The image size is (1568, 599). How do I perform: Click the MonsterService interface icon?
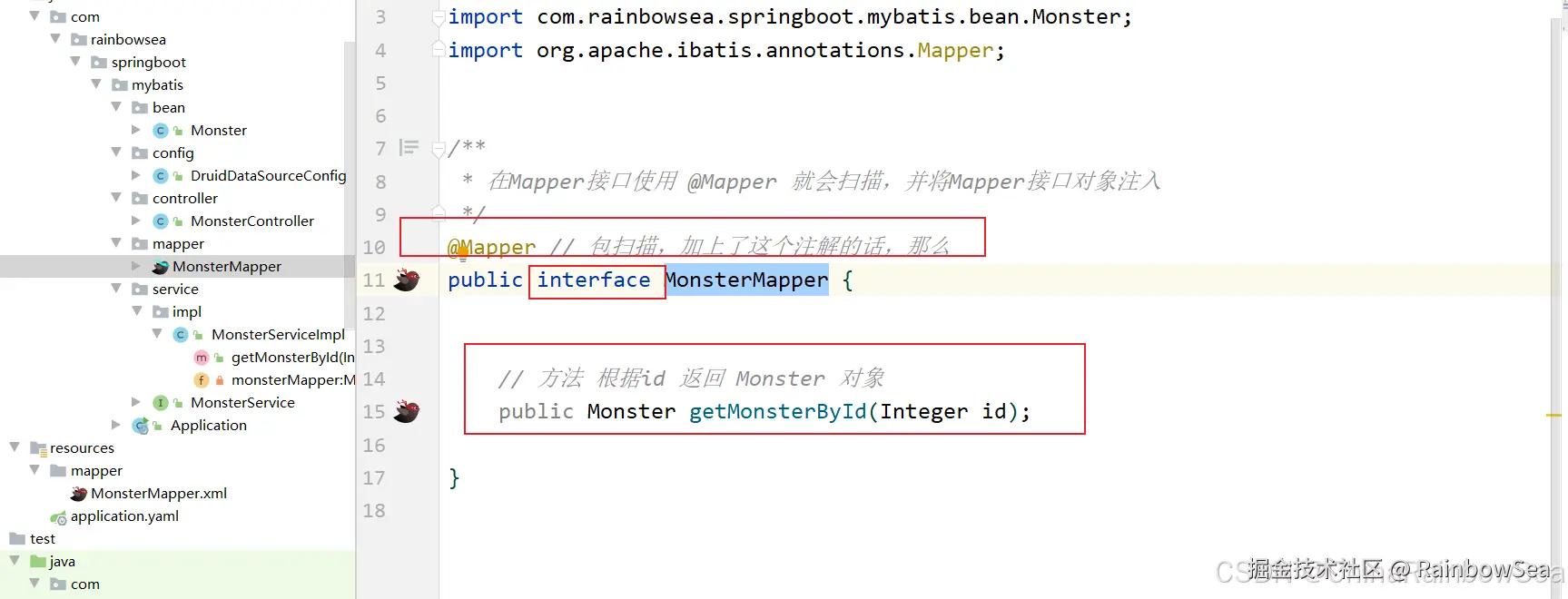(161, 403)
